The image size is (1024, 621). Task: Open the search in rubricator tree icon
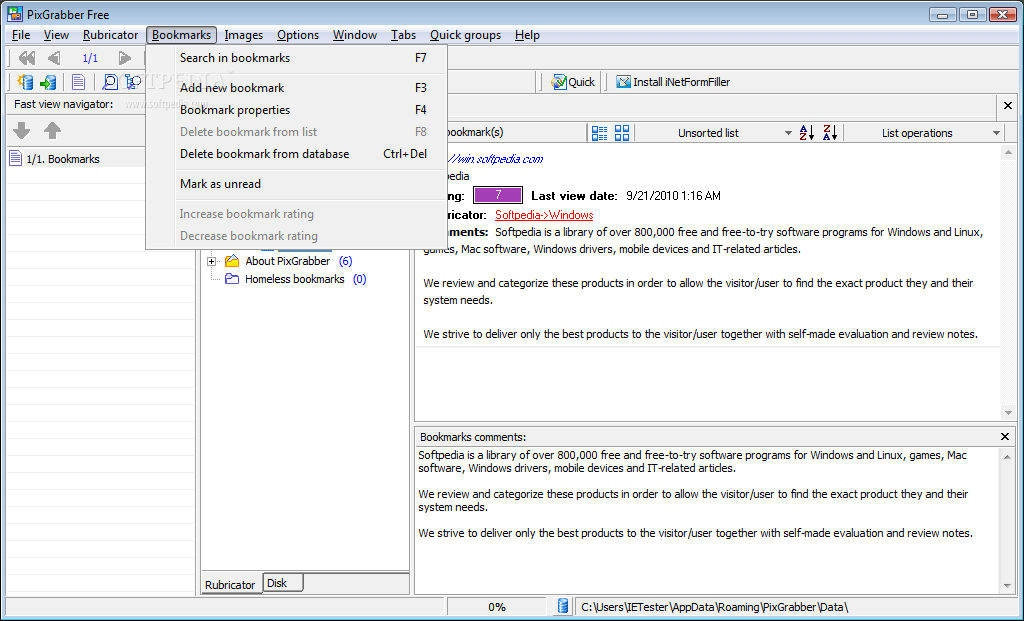tap(133, 82)
